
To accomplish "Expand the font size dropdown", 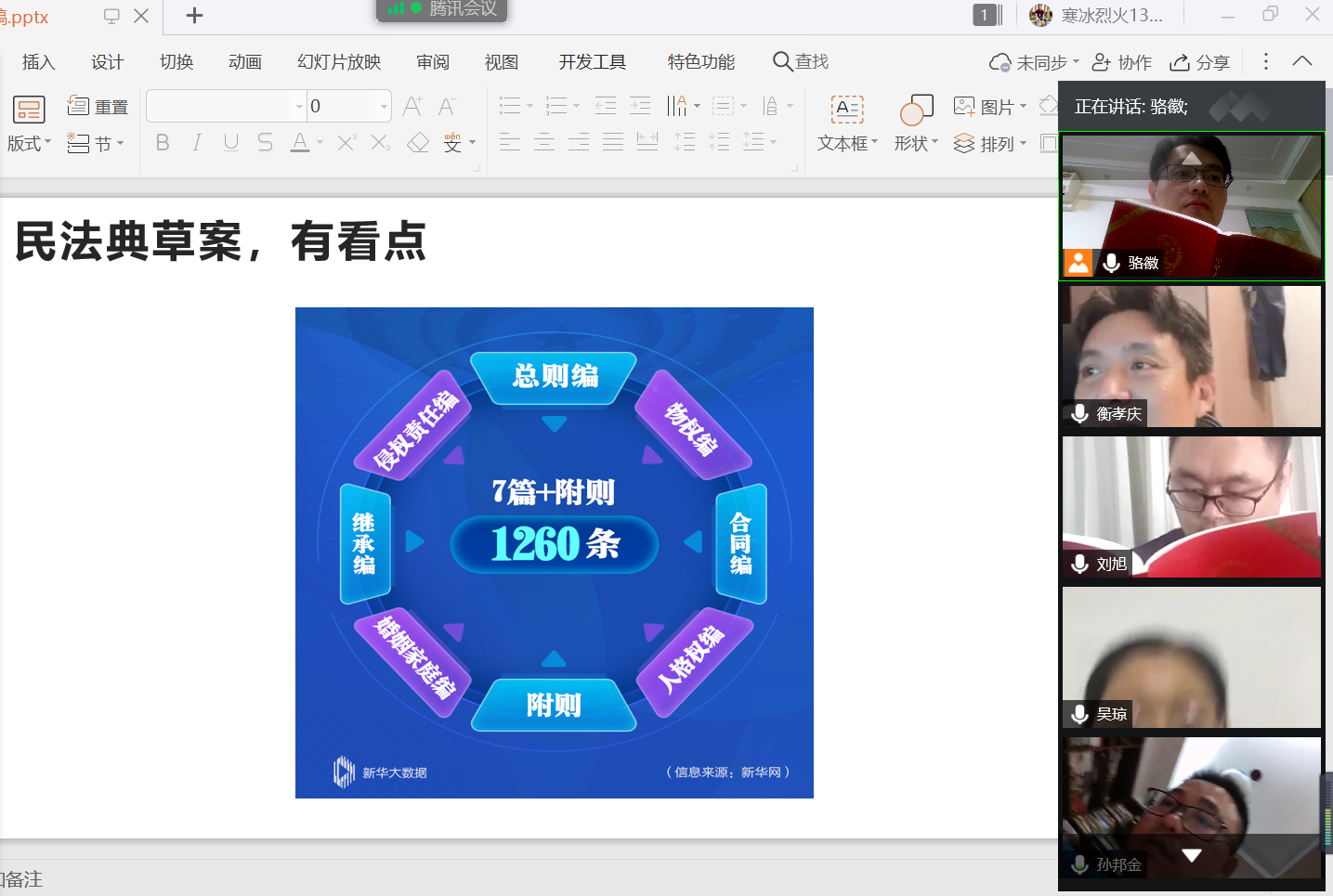I will click(x=384, y=107).
